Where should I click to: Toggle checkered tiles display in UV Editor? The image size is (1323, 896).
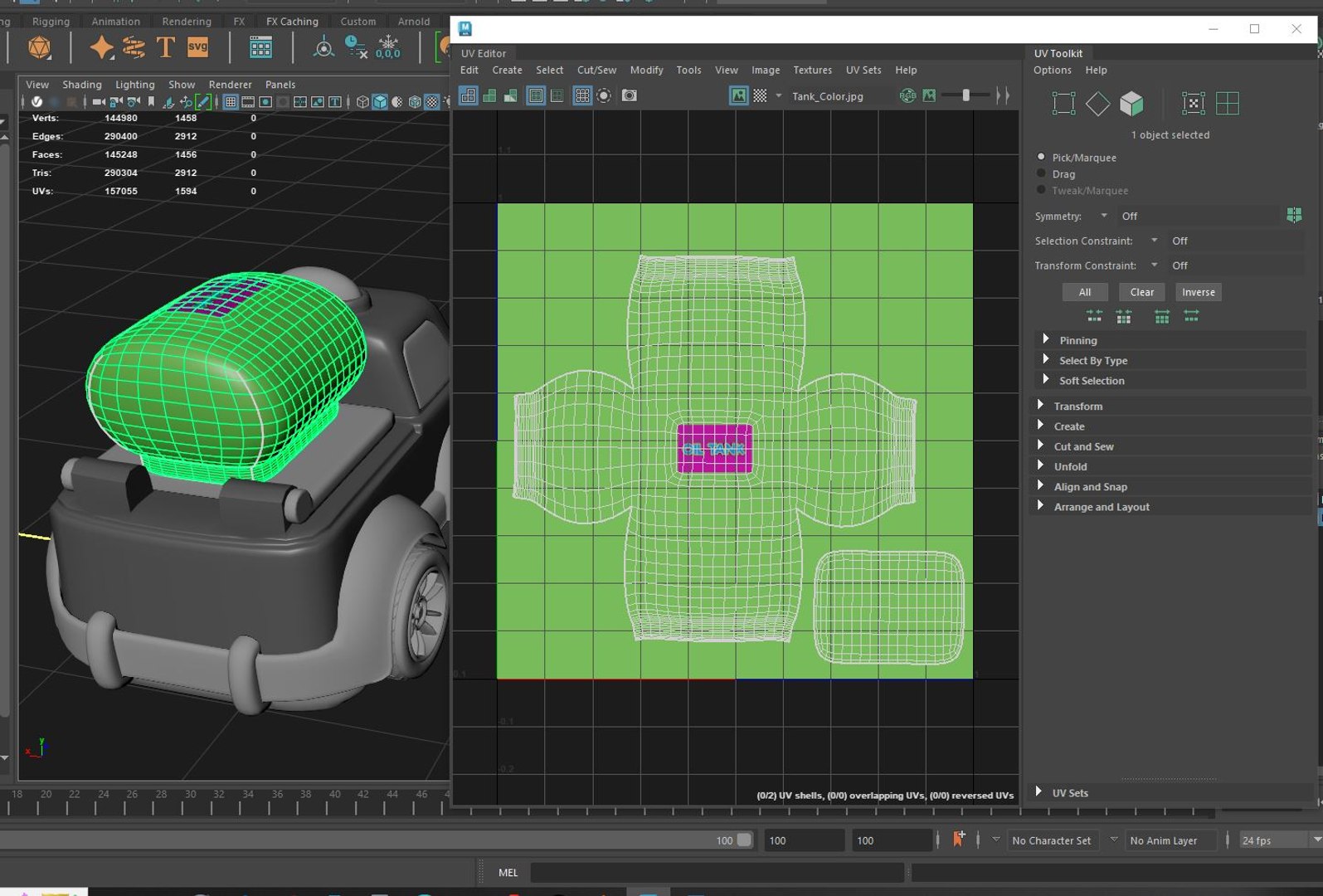pos(760,95)
